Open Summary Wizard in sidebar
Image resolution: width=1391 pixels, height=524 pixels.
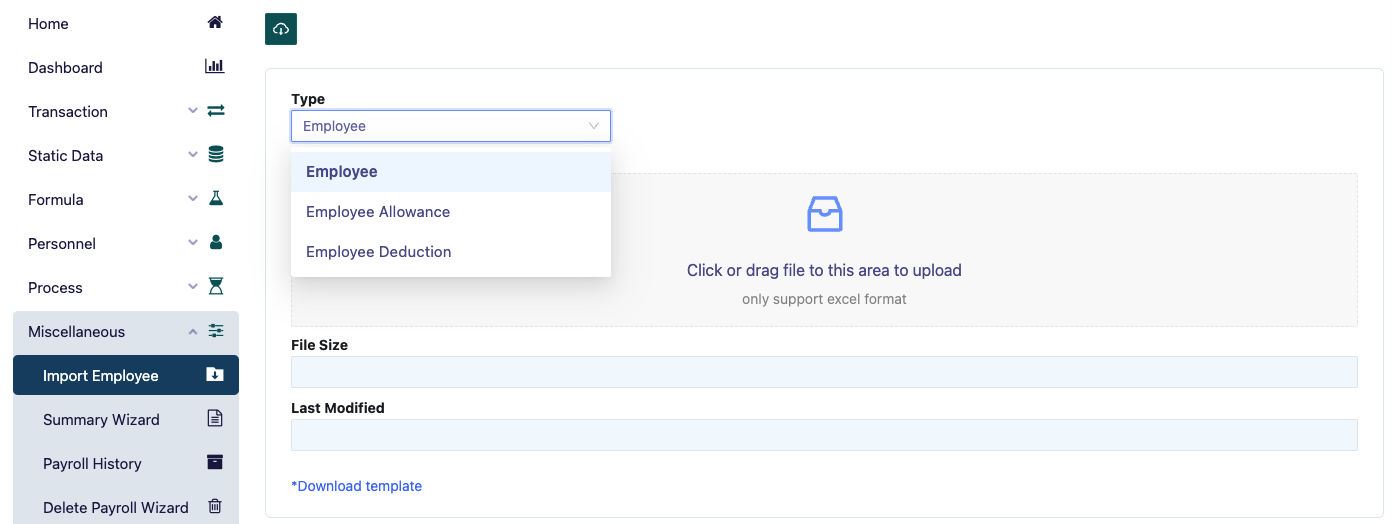tap(101, 420)
